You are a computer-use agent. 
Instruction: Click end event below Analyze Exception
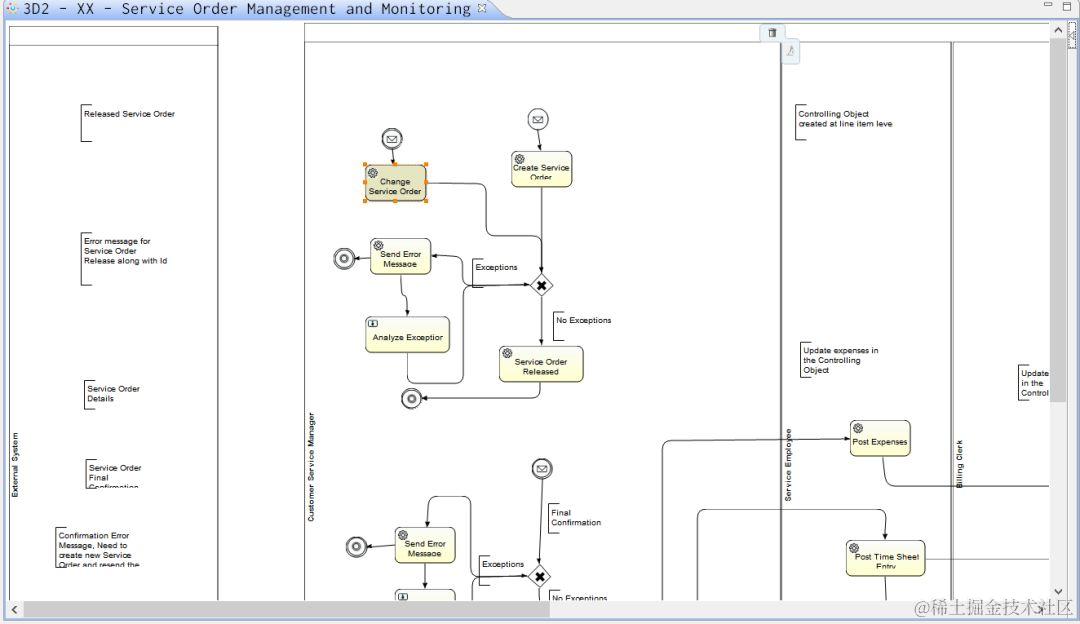pos(411,398)
